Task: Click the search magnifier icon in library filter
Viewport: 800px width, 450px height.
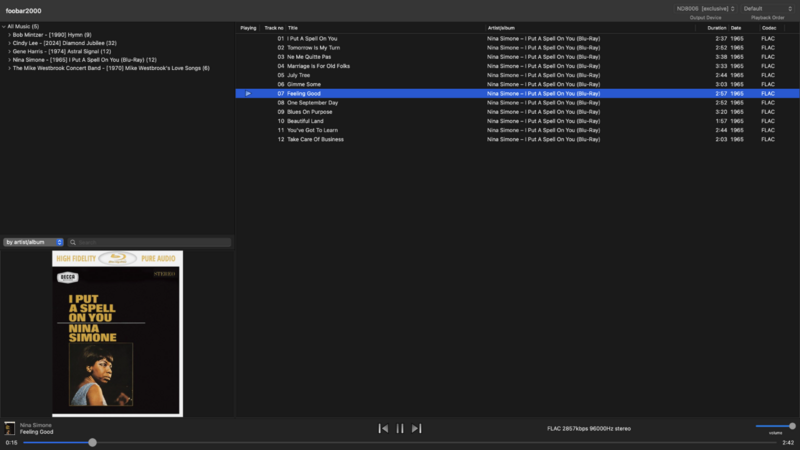Action: tap(73, 242)
